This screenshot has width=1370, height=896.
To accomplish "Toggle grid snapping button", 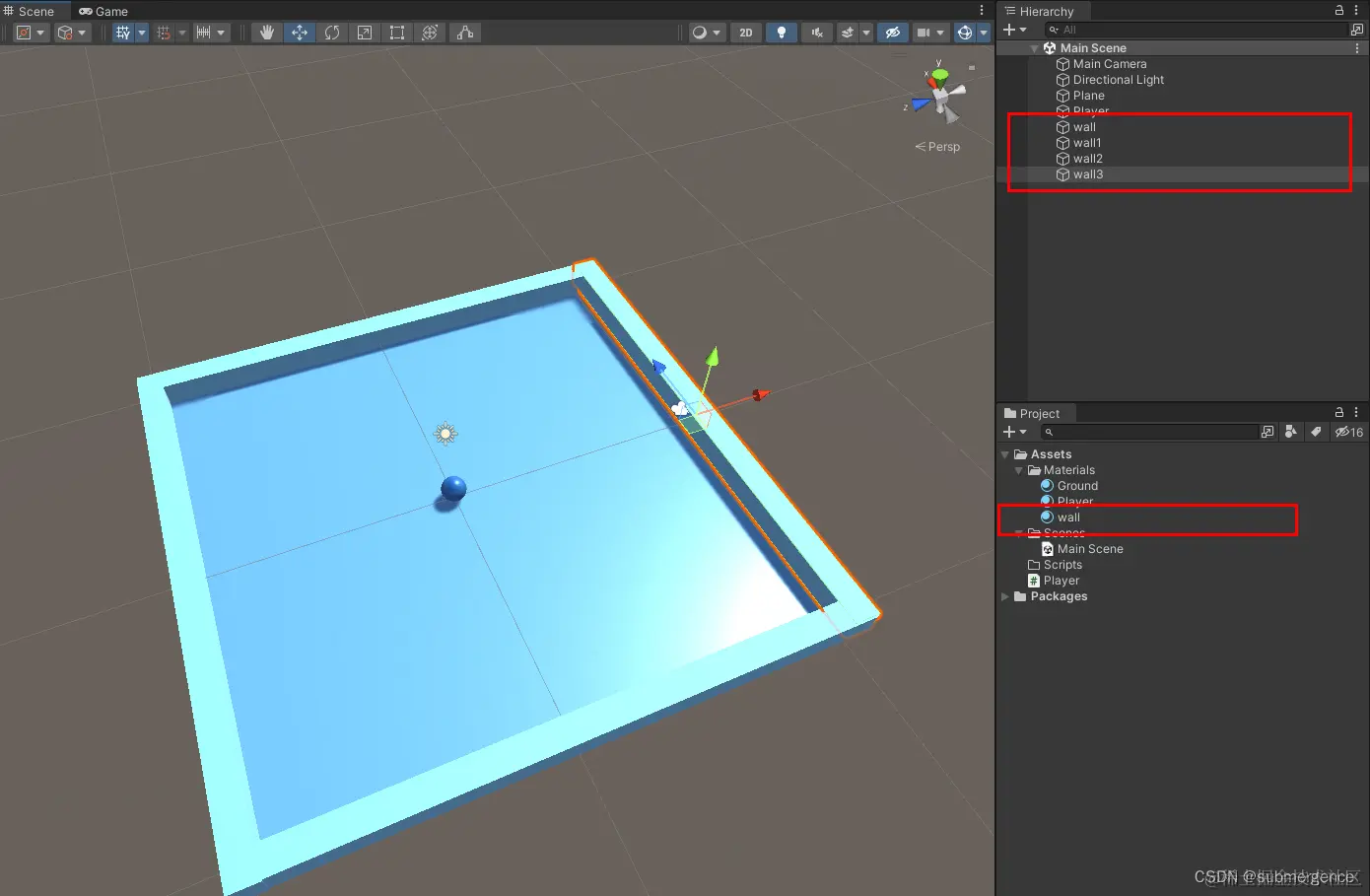I will pos(164,33).
